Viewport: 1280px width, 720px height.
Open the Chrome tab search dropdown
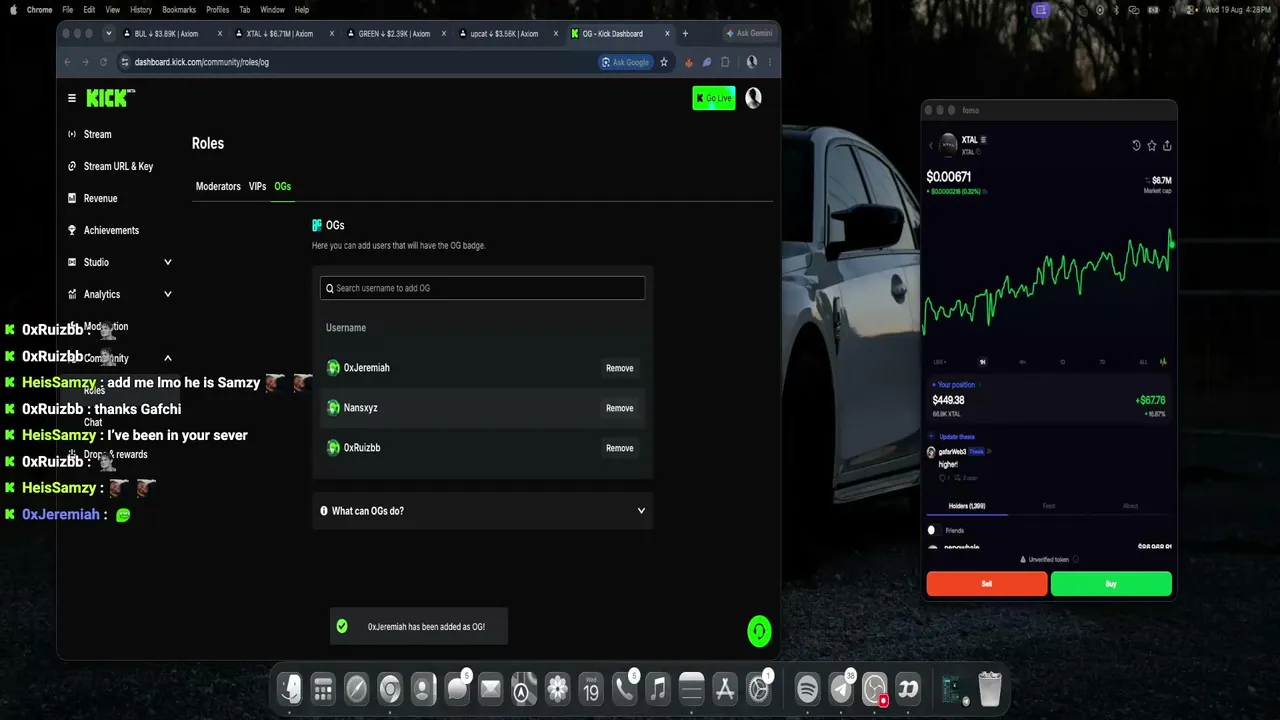tap(108, 33)
